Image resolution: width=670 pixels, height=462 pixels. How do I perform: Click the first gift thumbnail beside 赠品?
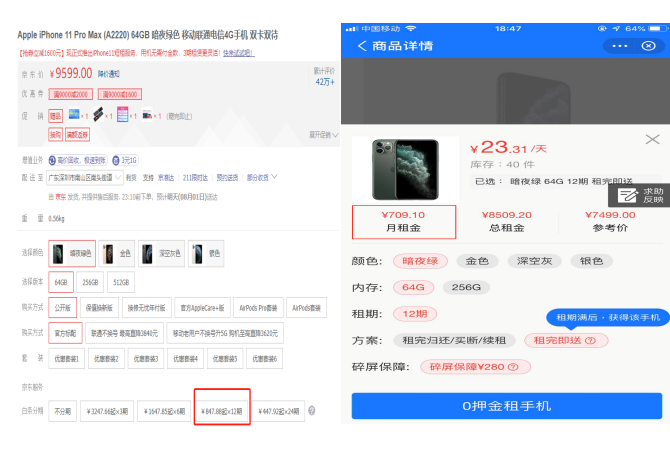point(74,115)
